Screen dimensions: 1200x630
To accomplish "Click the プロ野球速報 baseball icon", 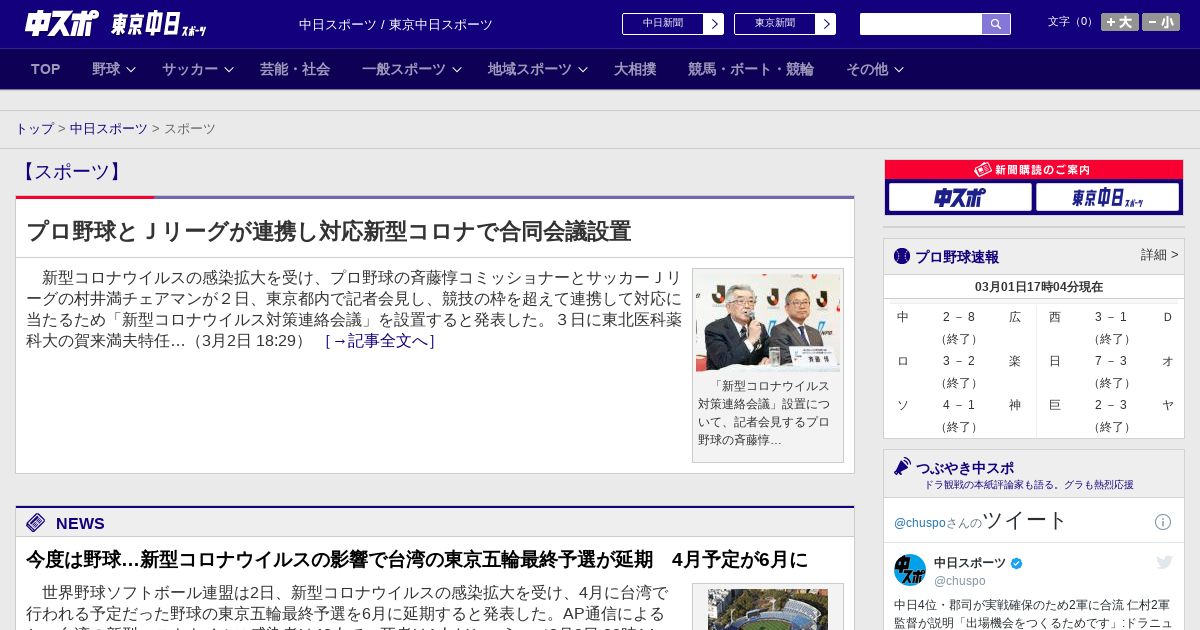I will pyautogui.click(x=902, y=257).
